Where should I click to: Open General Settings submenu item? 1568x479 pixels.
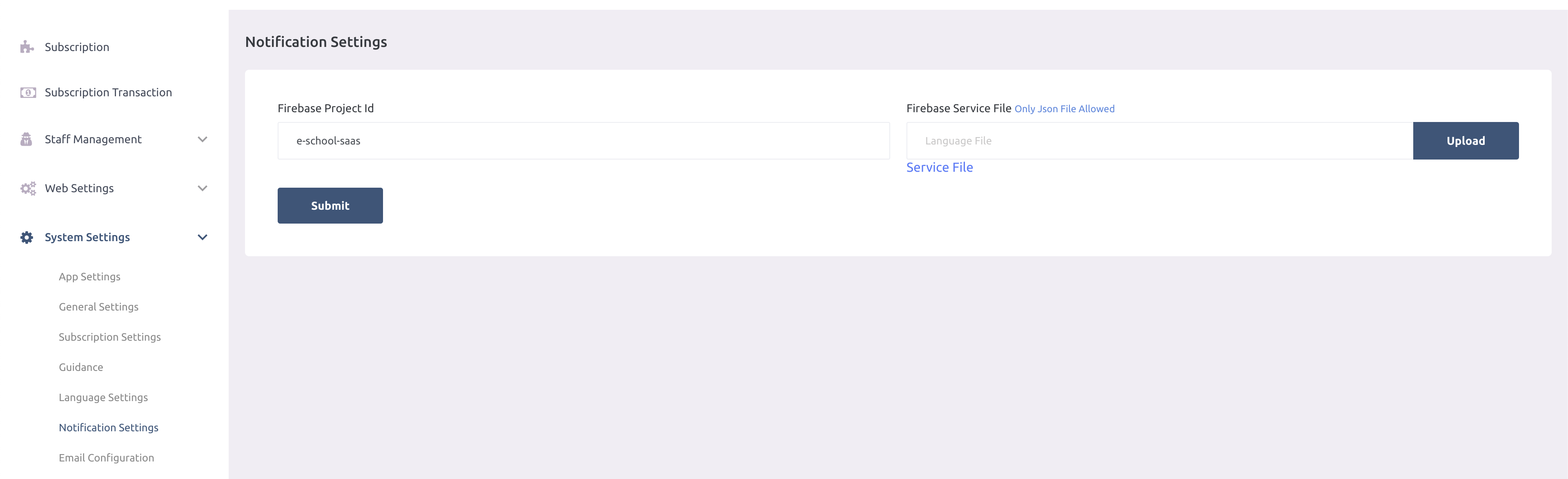click(x=98, y=307)
